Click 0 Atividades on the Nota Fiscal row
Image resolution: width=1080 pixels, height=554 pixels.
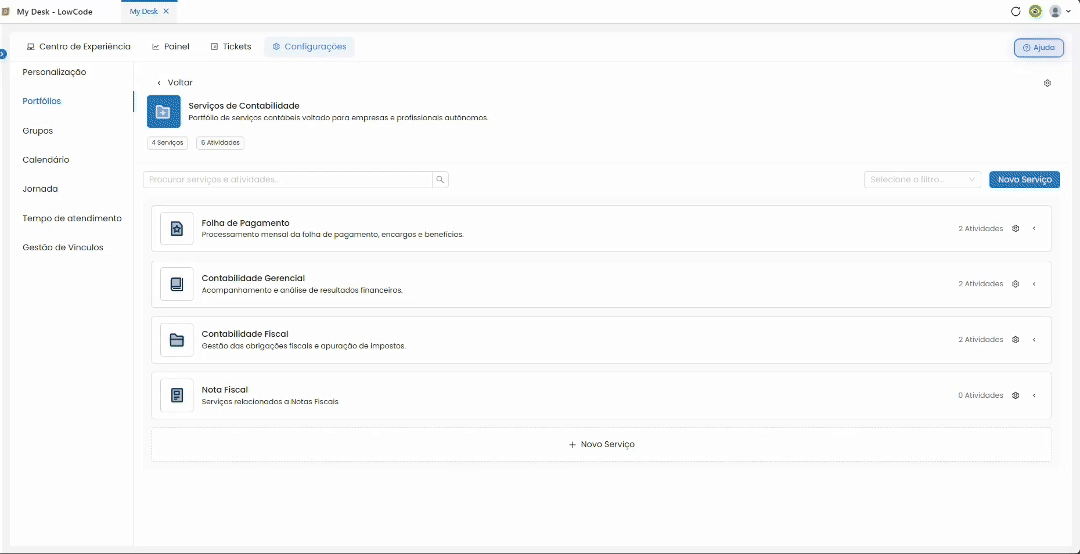point(980,396)
